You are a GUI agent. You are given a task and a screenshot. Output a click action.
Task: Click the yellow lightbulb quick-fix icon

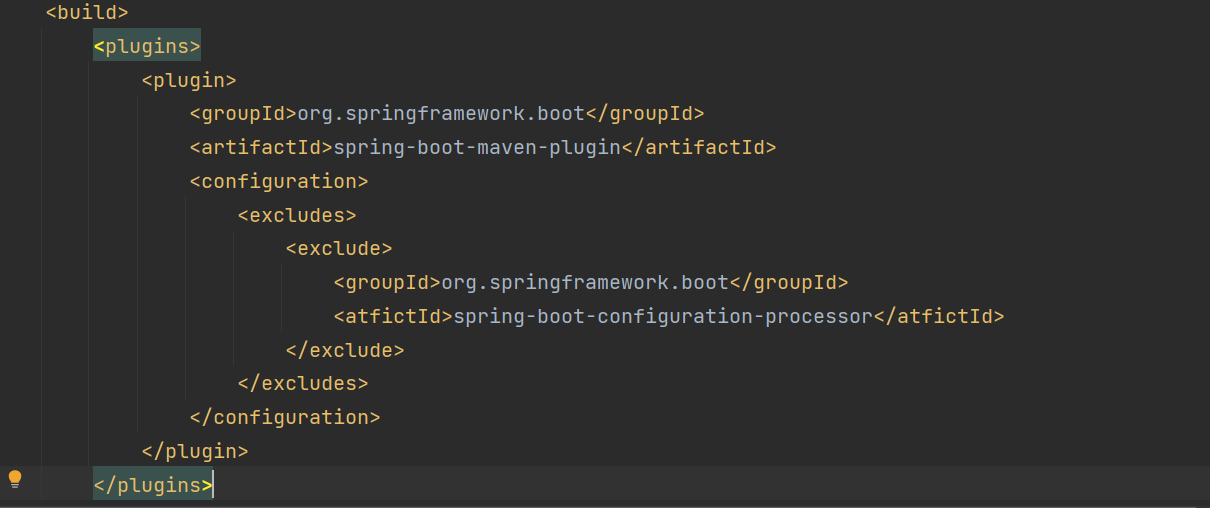(x=15, y=479)
